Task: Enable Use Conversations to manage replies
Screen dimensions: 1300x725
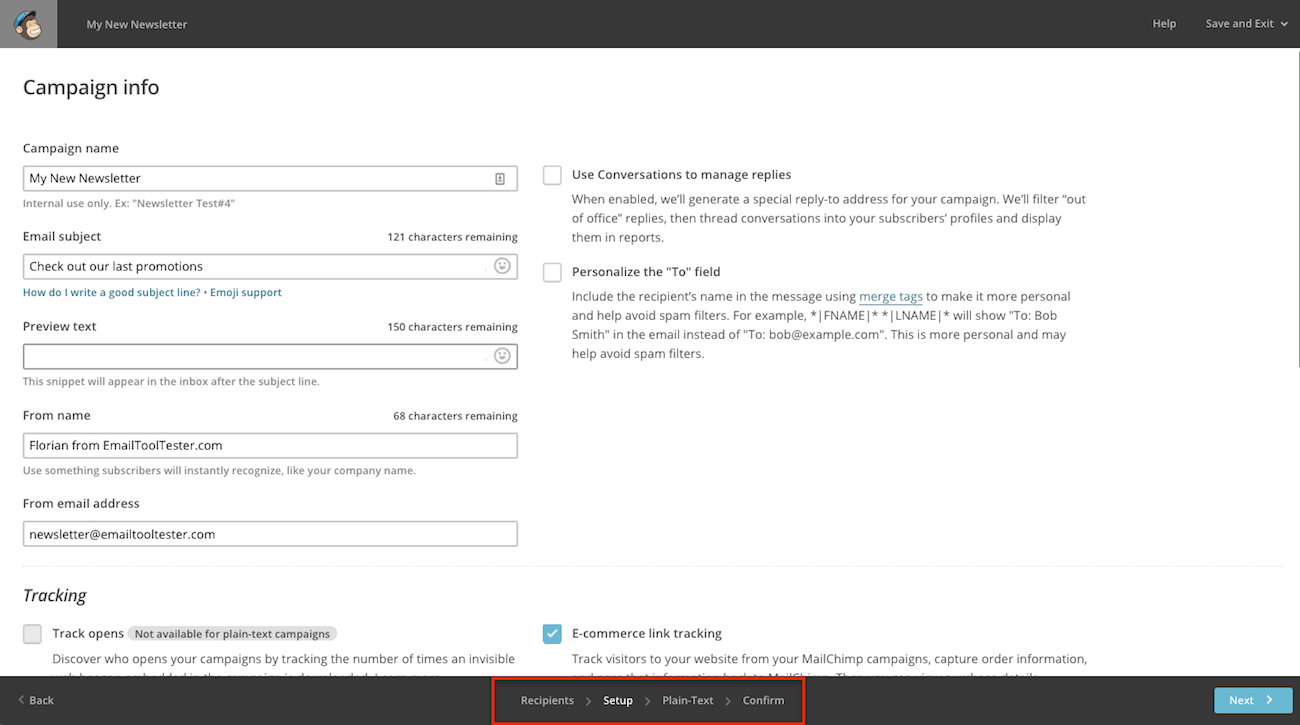Action: point(552,175)
